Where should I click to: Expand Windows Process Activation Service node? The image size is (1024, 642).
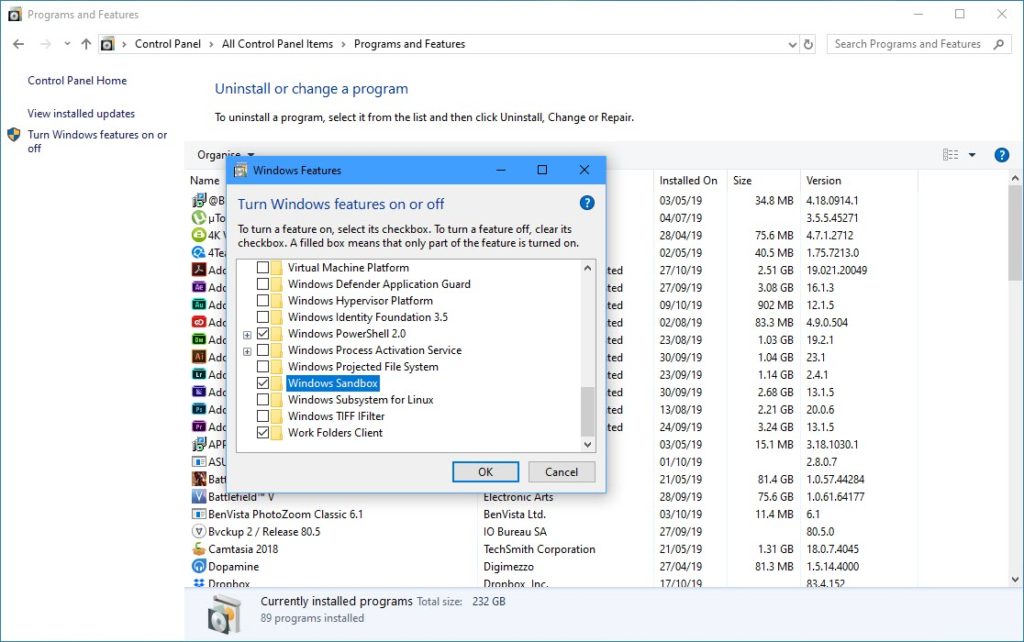pos(247,351)
